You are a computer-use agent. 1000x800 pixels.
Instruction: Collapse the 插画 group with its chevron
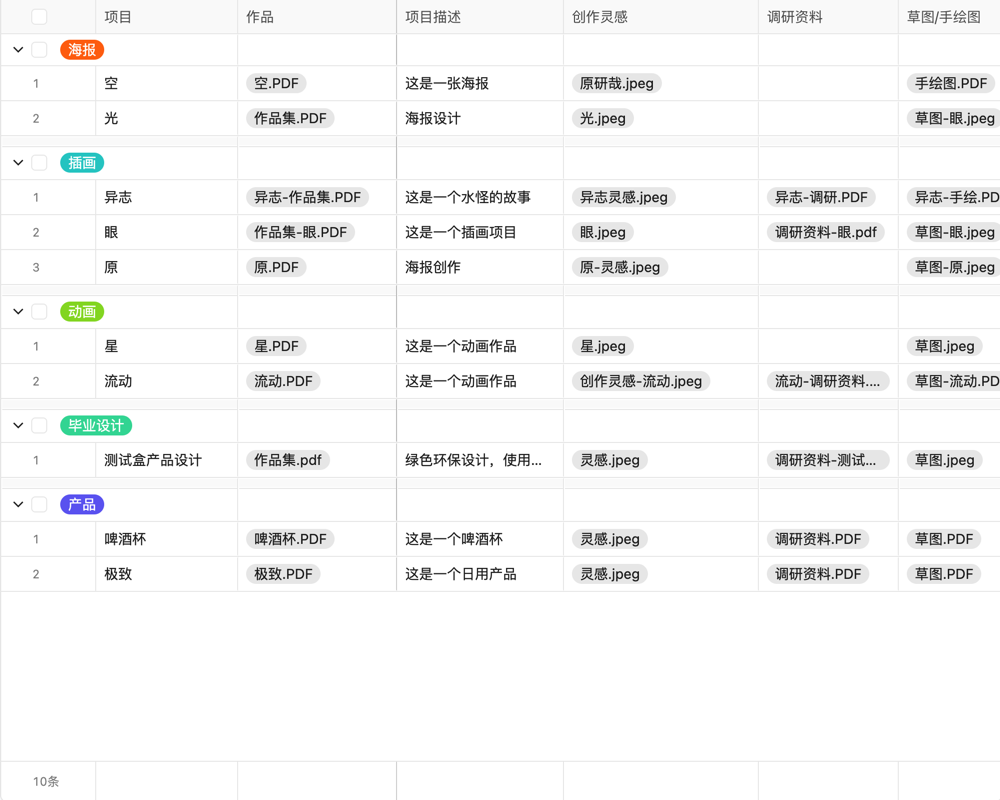pyautogui.click(x=17, y=162)
